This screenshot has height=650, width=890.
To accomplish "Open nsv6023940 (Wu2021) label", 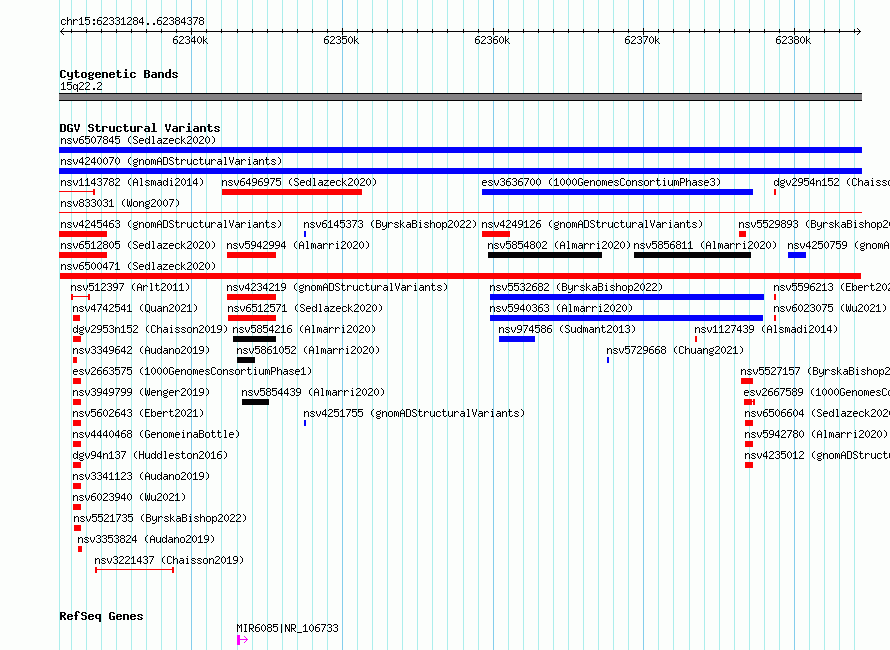I will (x=129, y=497).
